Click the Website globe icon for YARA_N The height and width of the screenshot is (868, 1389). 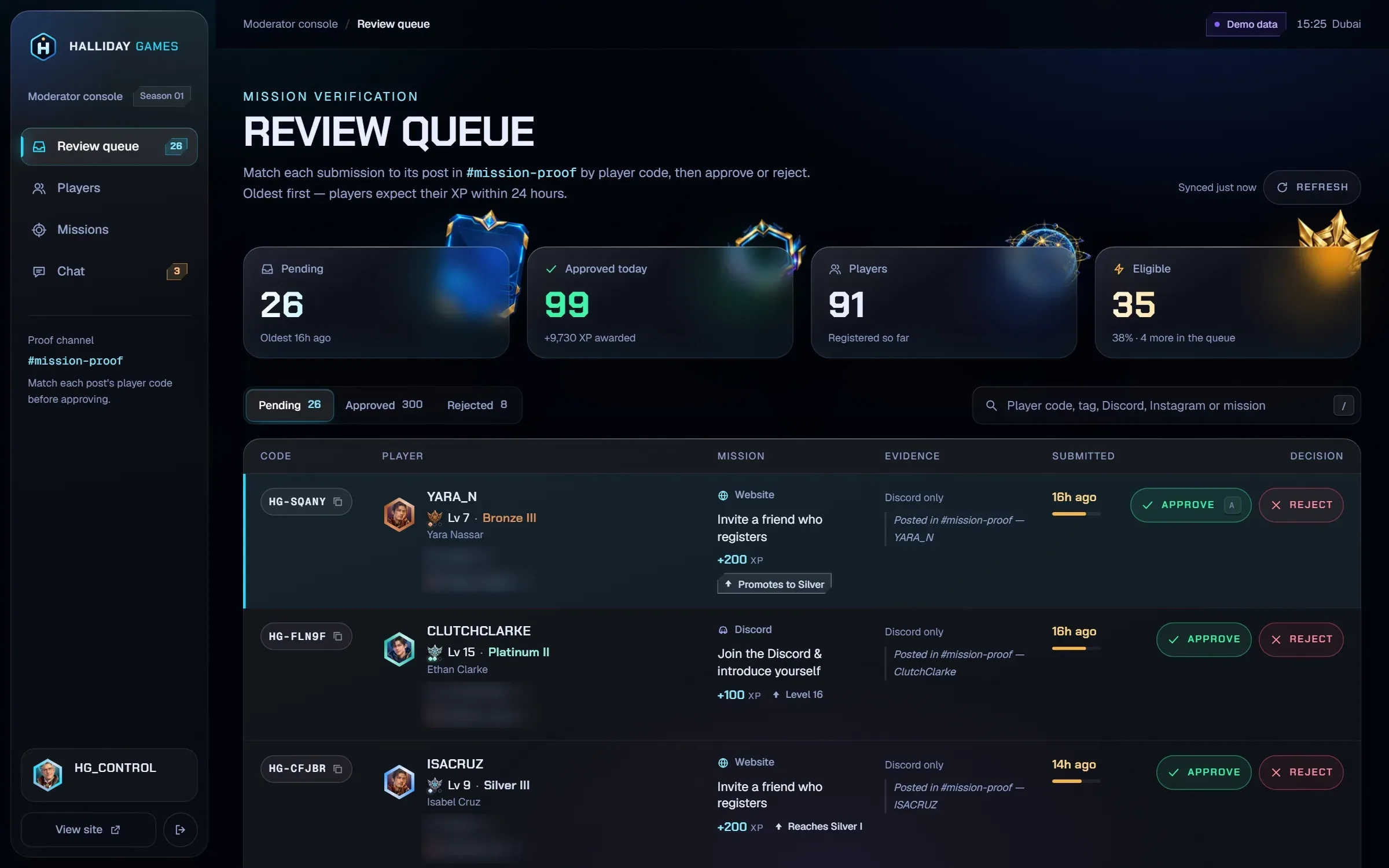coord(723,495)
